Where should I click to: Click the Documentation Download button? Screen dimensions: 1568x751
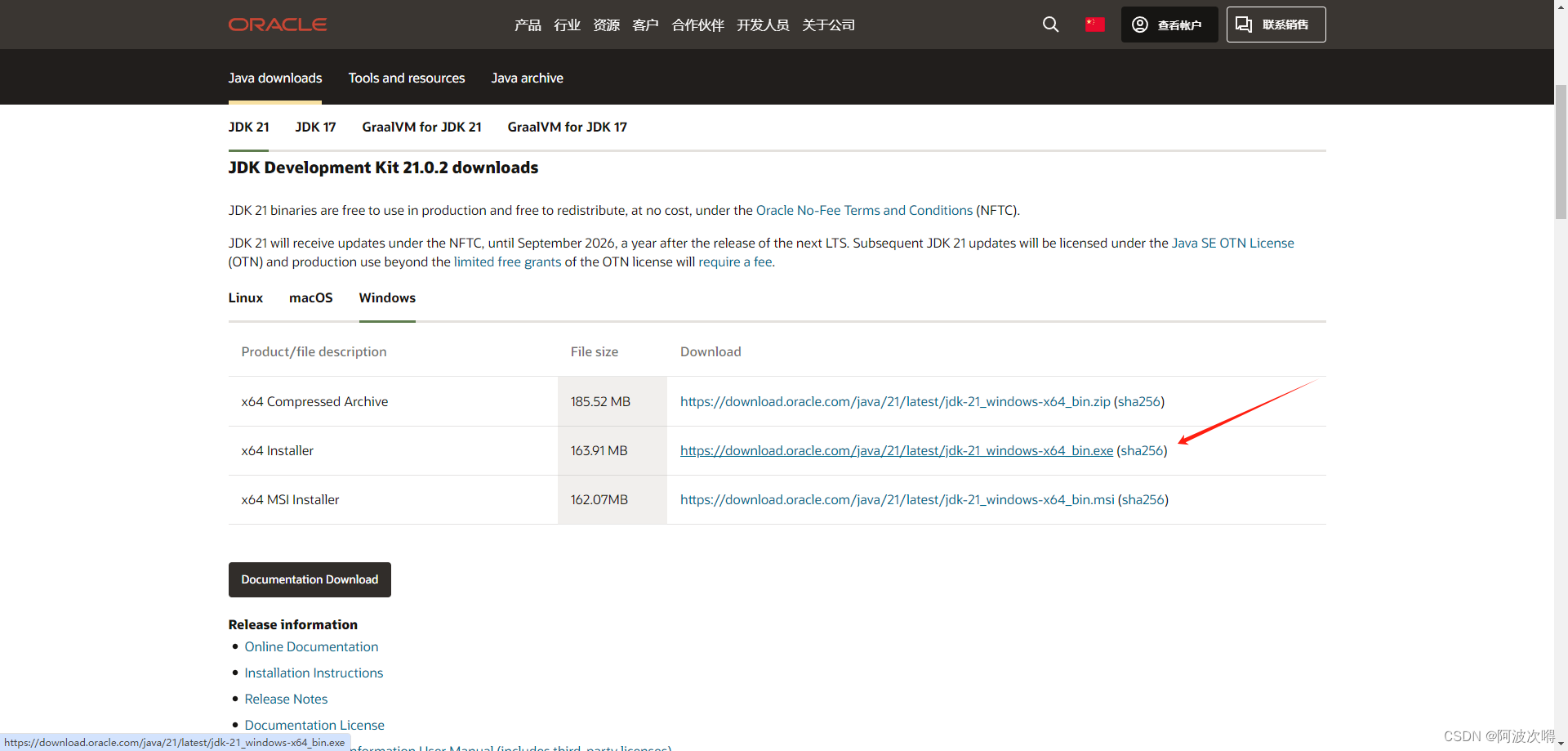click(310, 579)
